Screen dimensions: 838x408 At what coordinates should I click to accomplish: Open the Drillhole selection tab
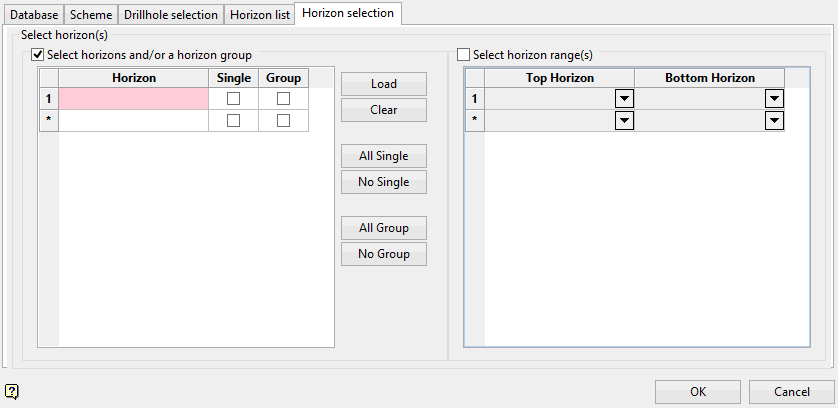171,15
